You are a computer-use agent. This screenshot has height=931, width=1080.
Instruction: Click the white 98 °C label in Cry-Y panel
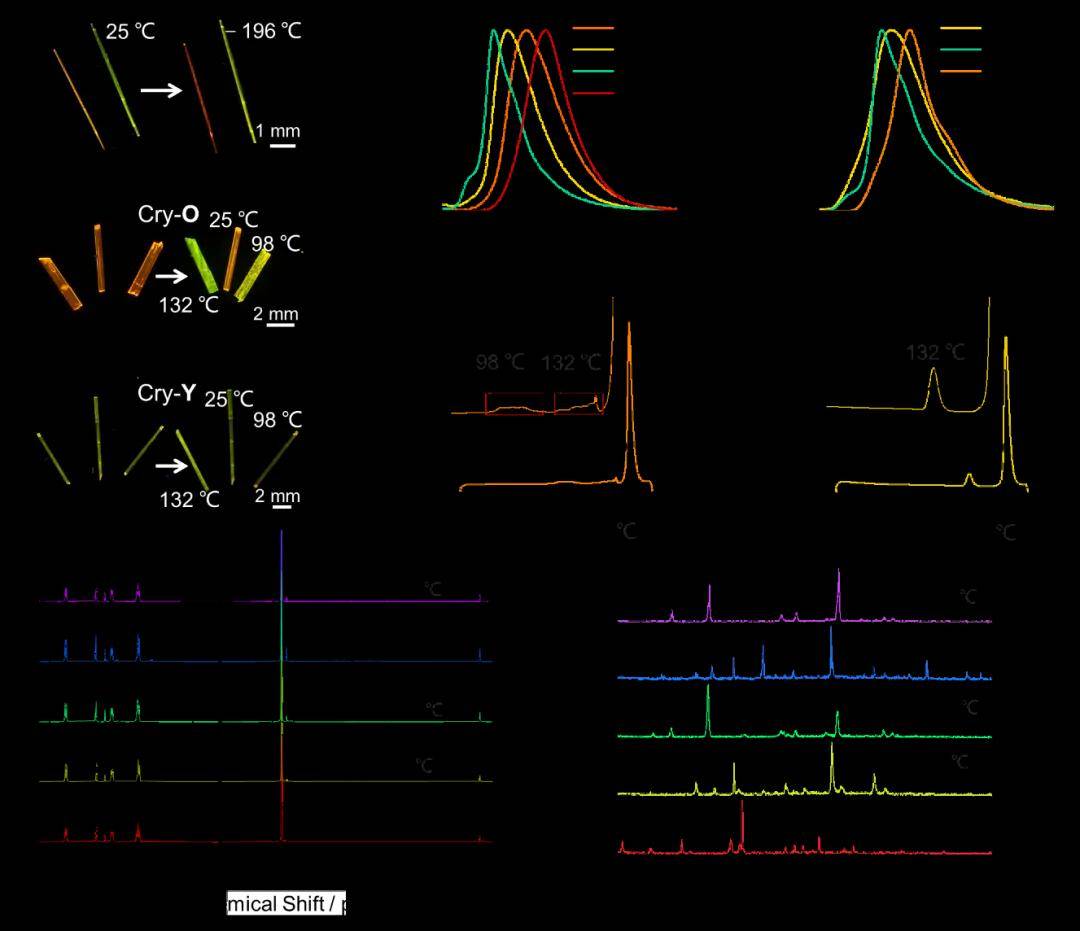click(278, 420)
